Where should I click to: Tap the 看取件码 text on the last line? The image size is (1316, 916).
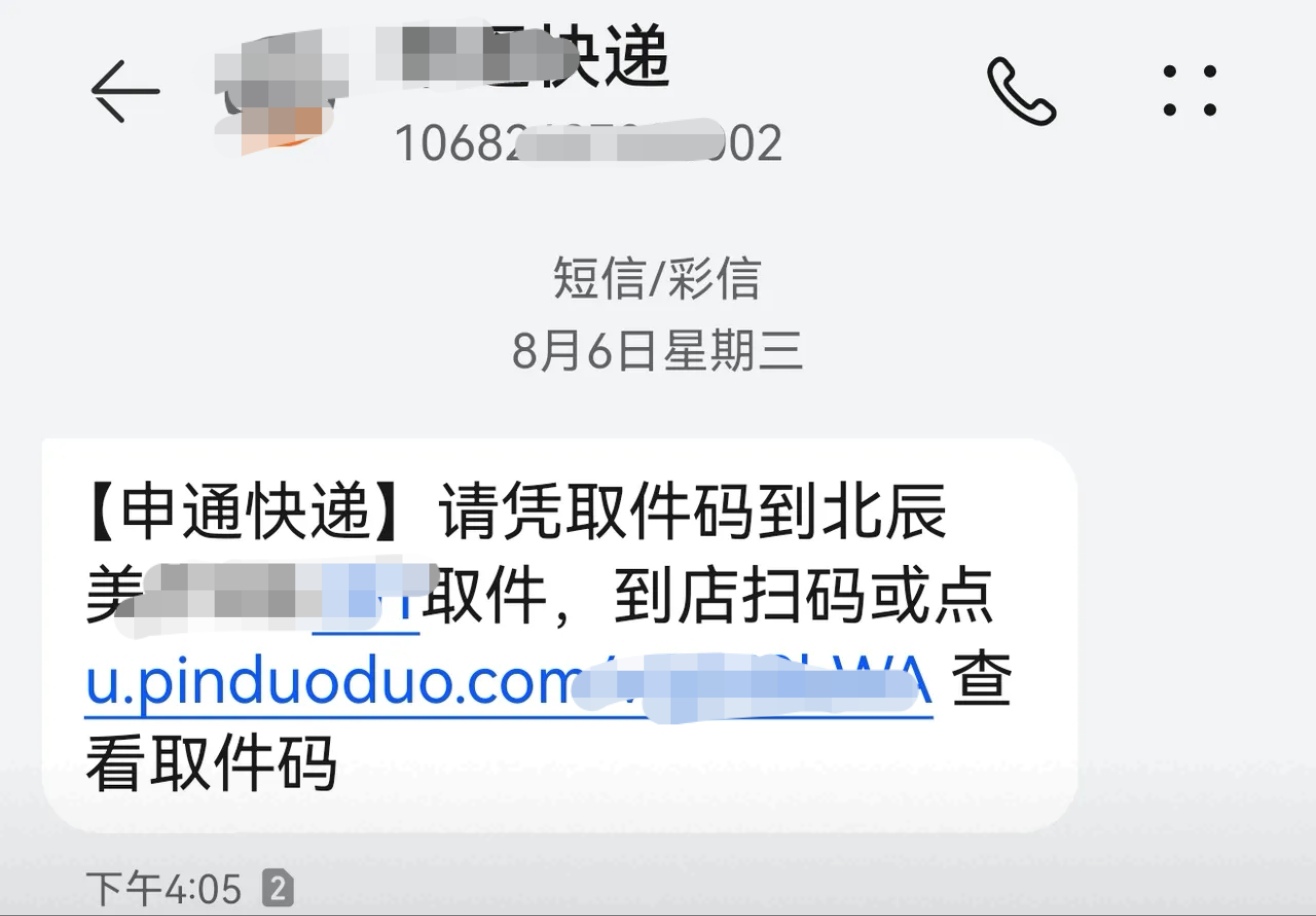coord(211,766)
